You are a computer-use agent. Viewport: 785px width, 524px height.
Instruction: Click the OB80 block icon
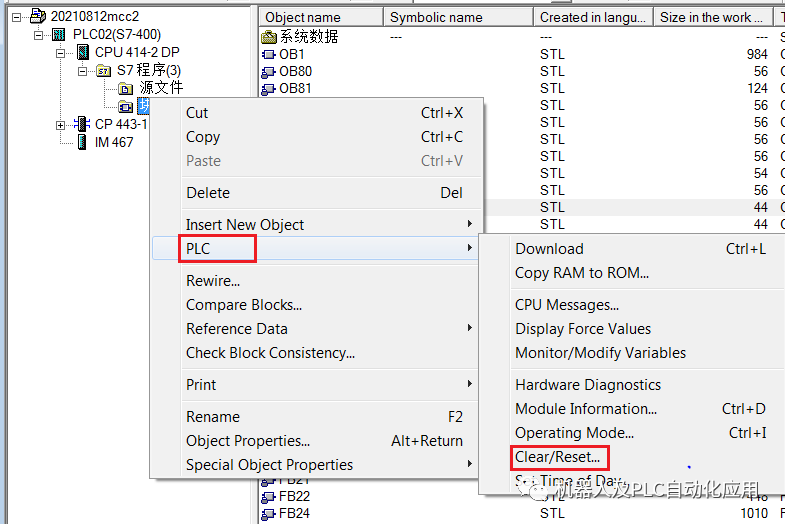(x=268, y=72)
